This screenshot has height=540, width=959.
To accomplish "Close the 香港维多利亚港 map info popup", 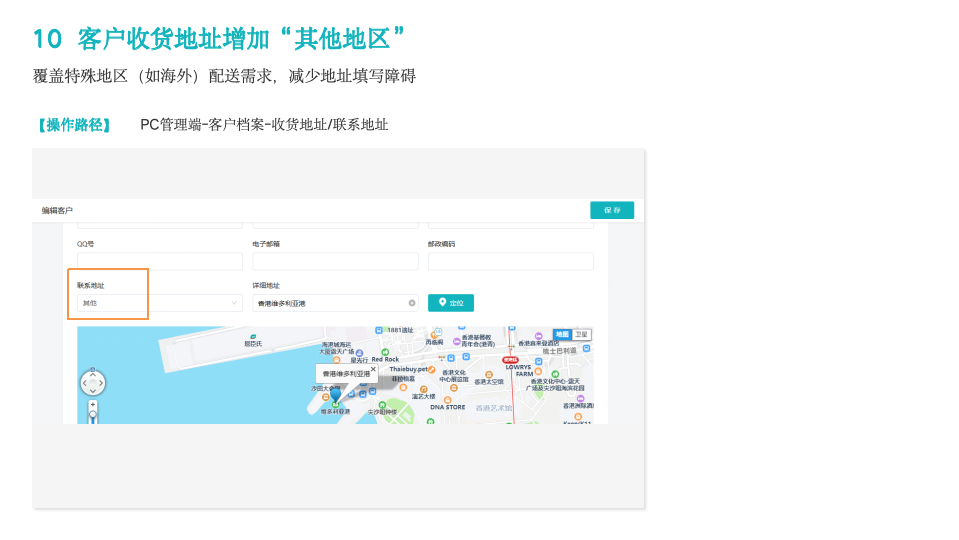I will pyautogui.click(x=373, y=369).
